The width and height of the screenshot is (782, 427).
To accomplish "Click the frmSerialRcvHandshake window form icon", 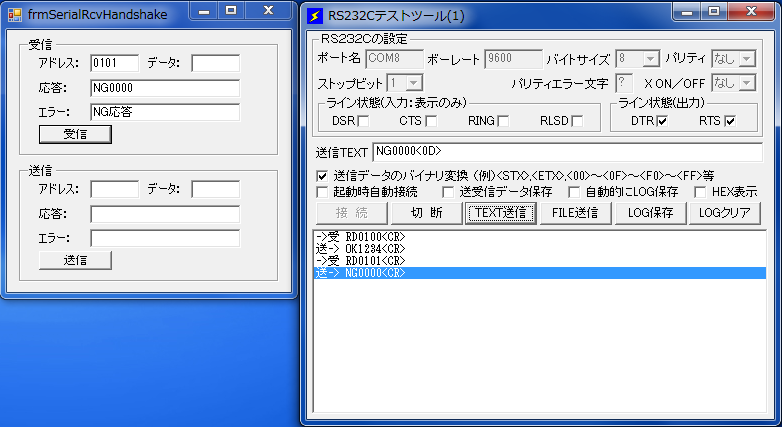I will click(15, 14).
